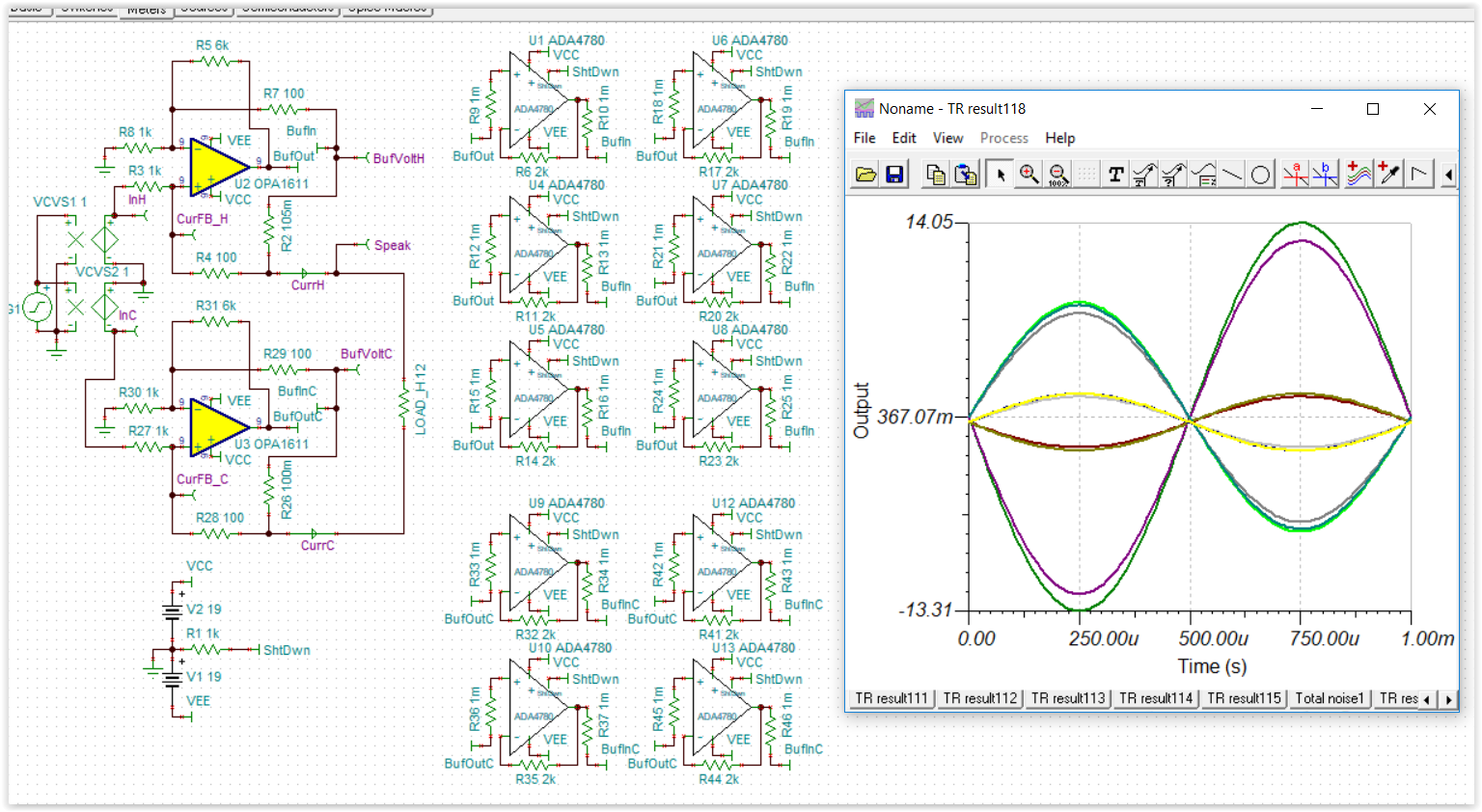Click the curve question-mark label icon
Screen dimensions: 1482x812
click(x=1173, y=175)
